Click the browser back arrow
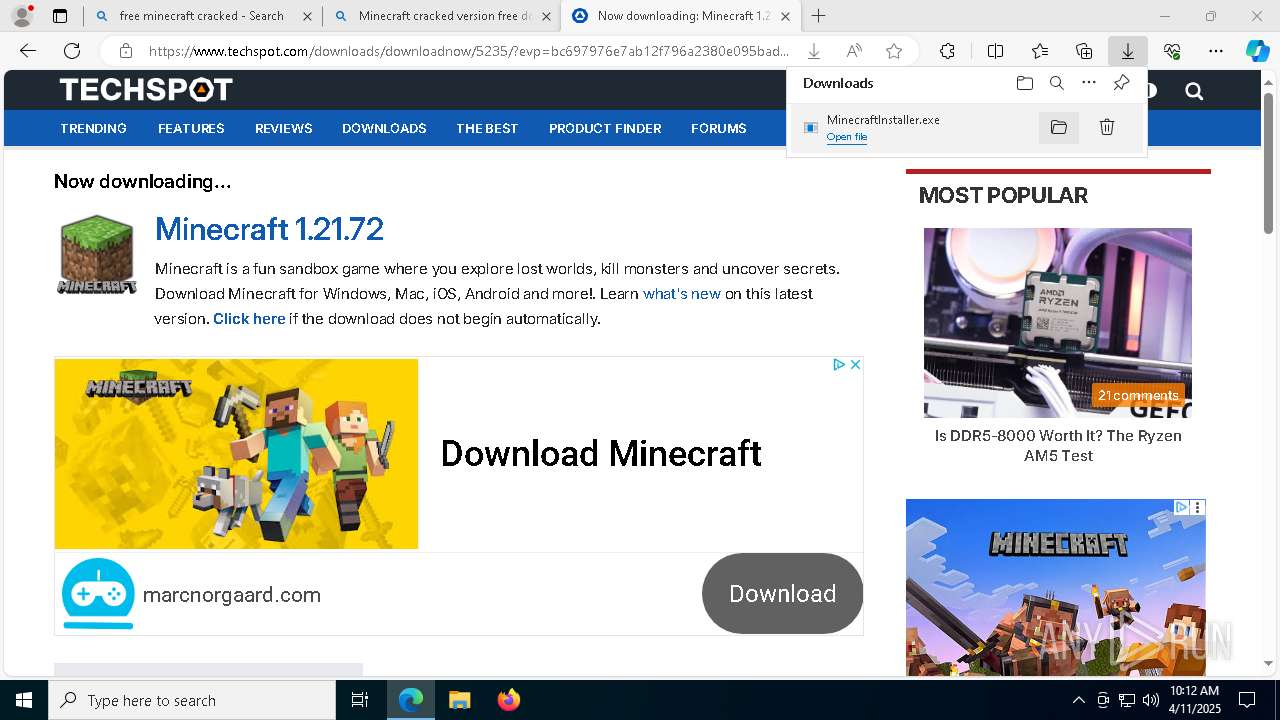 [28, 51]
